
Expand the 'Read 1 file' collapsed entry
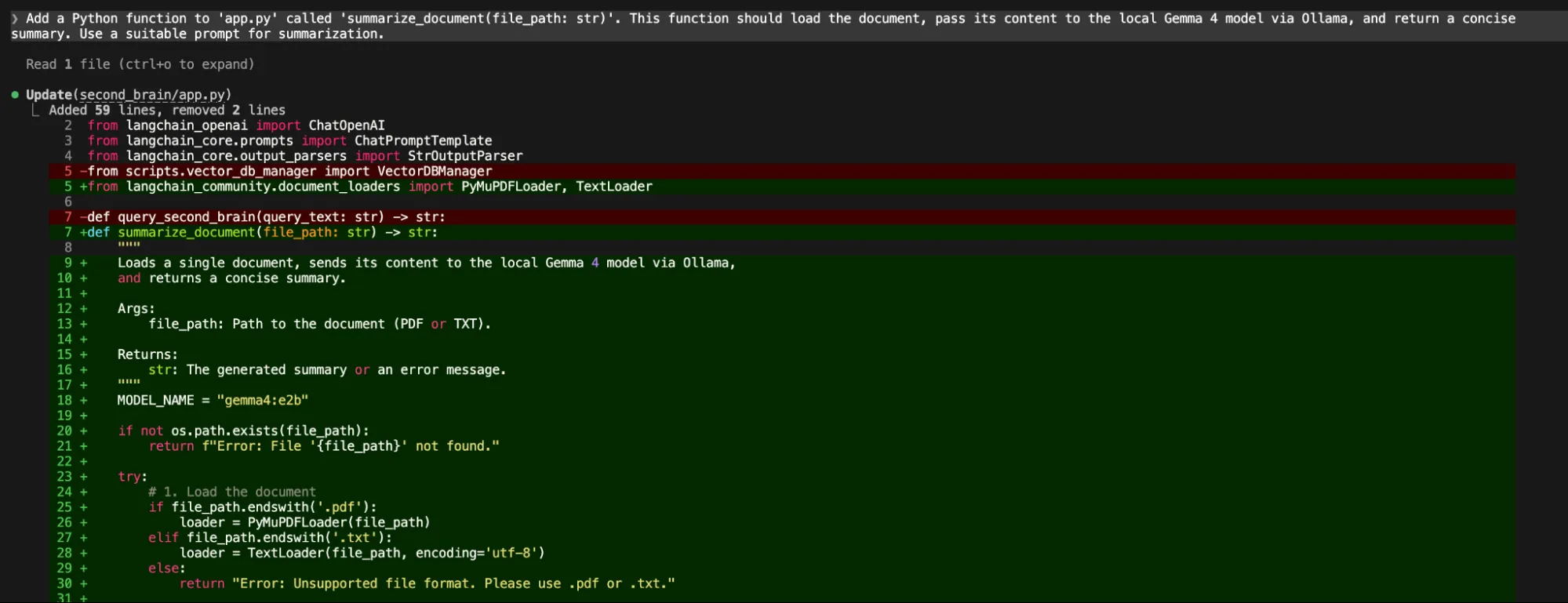tap(140, 64)
